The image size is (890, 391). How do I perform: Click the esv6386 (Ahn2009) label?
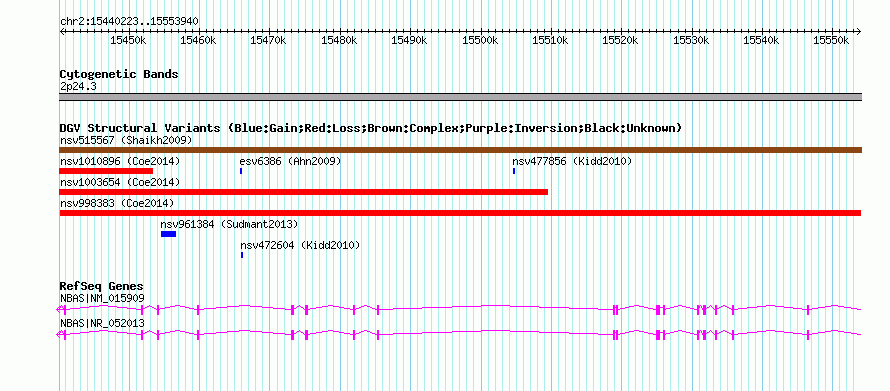[291, 161]
